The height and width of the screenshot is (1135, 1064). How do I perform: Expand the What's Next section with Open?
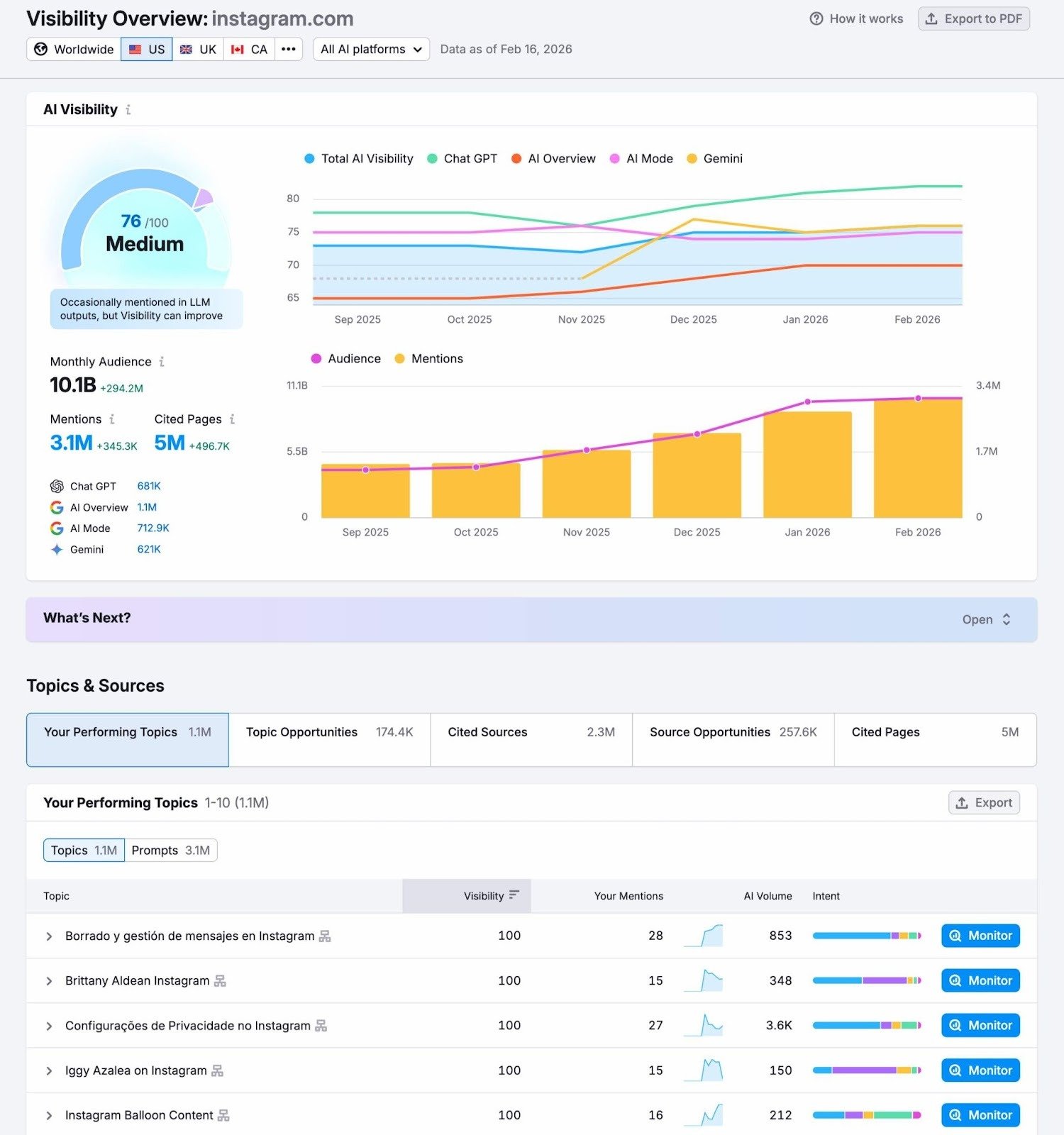(x=986, y=619)
